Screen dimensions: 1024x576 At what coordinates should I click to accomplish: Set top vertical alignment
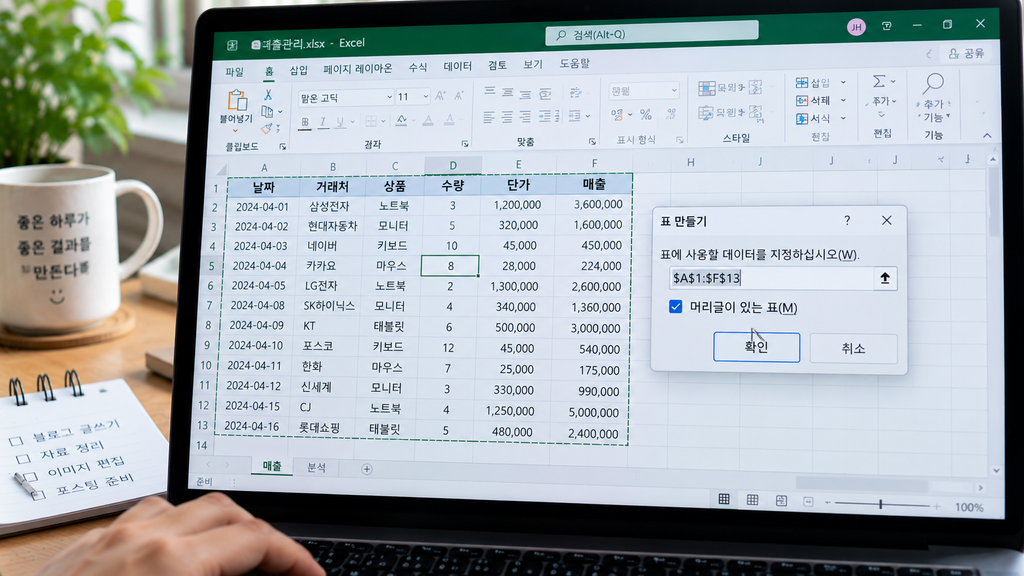pyautogui.click(x=489, y=92)
